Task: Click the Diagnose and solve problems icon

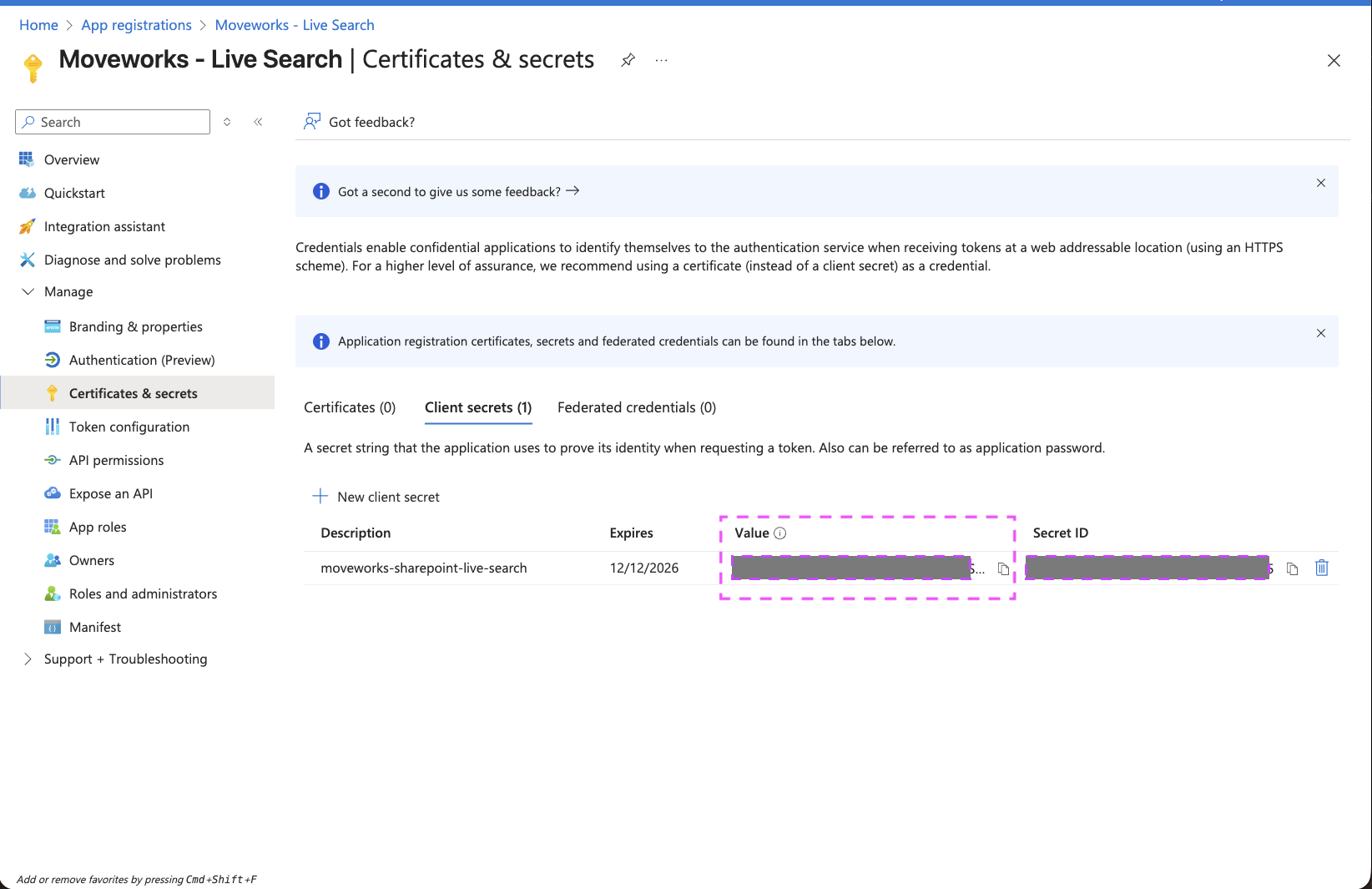Action: [27, 260]
